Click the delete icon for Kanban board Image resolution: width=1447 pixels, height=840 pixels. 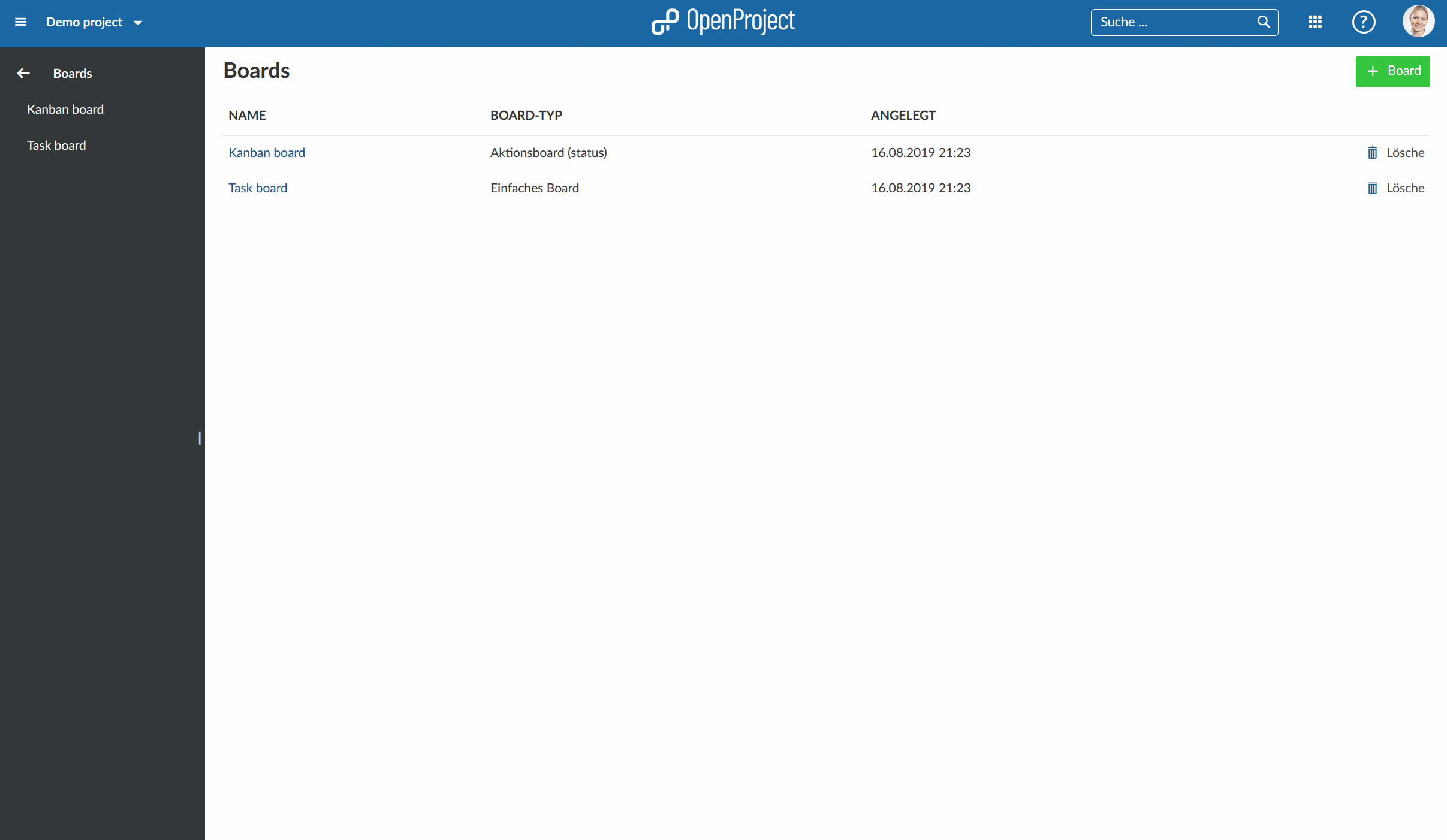(x=1373, y=152)
